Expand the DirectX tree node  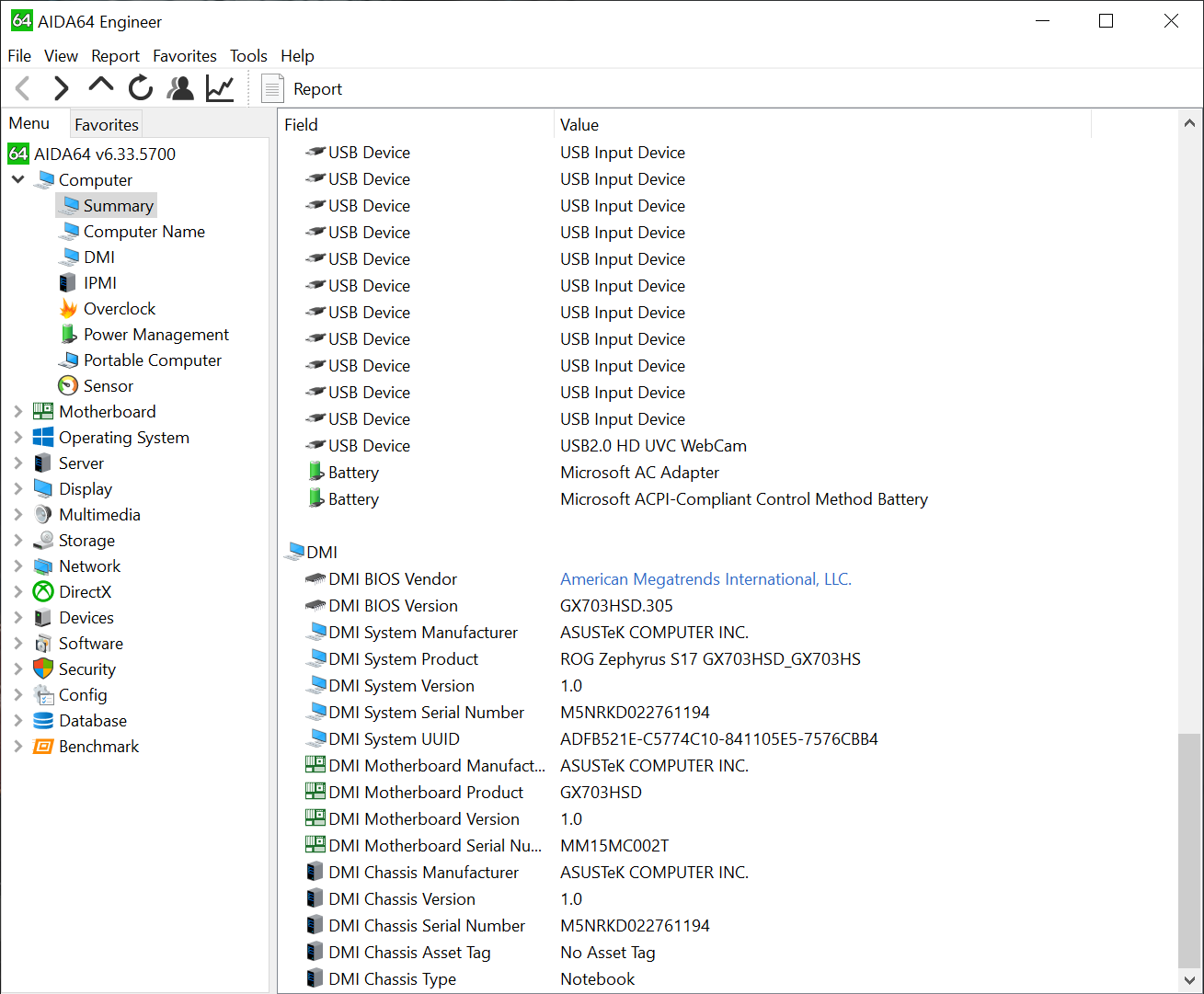point(17,592)
